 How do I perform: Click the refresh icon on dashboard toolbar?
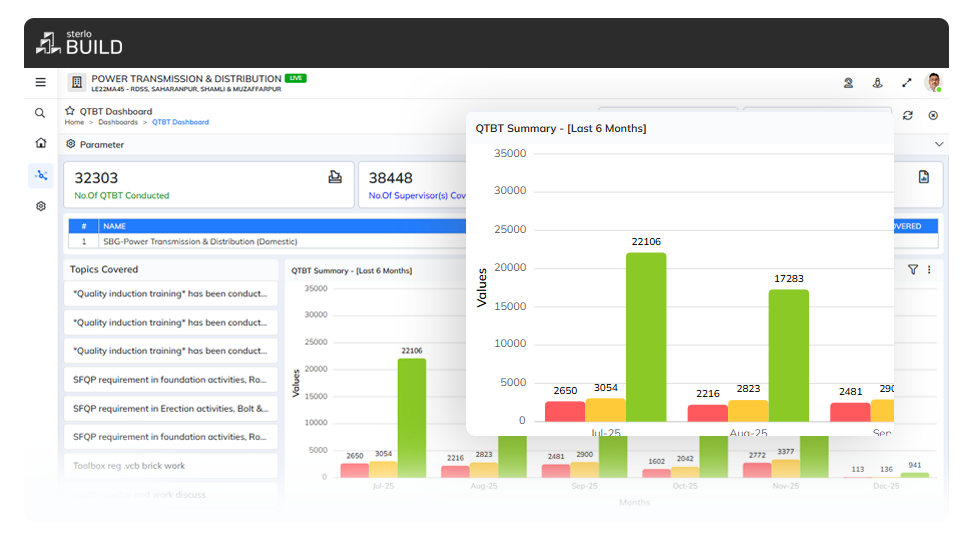[x=908, y=115]
